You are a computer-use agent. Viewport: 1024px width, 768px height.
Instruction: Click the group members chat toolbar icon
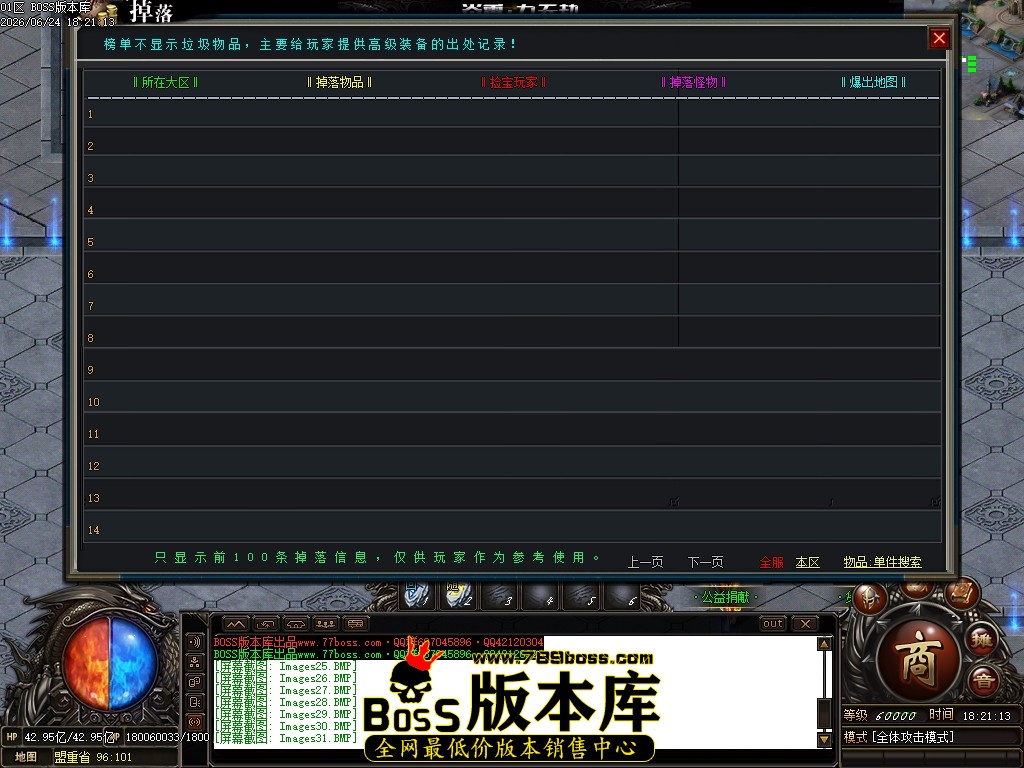326,624
